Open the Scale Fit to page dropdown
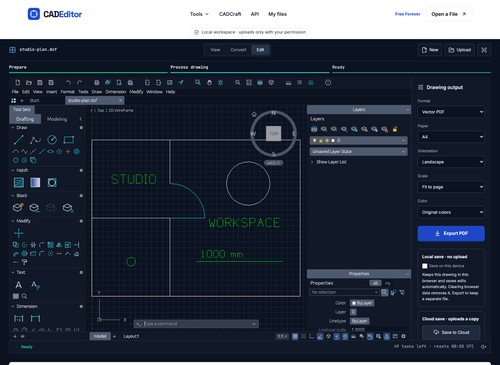The height and width of the screenshot is (365, 500). click(x=451, y=187)
